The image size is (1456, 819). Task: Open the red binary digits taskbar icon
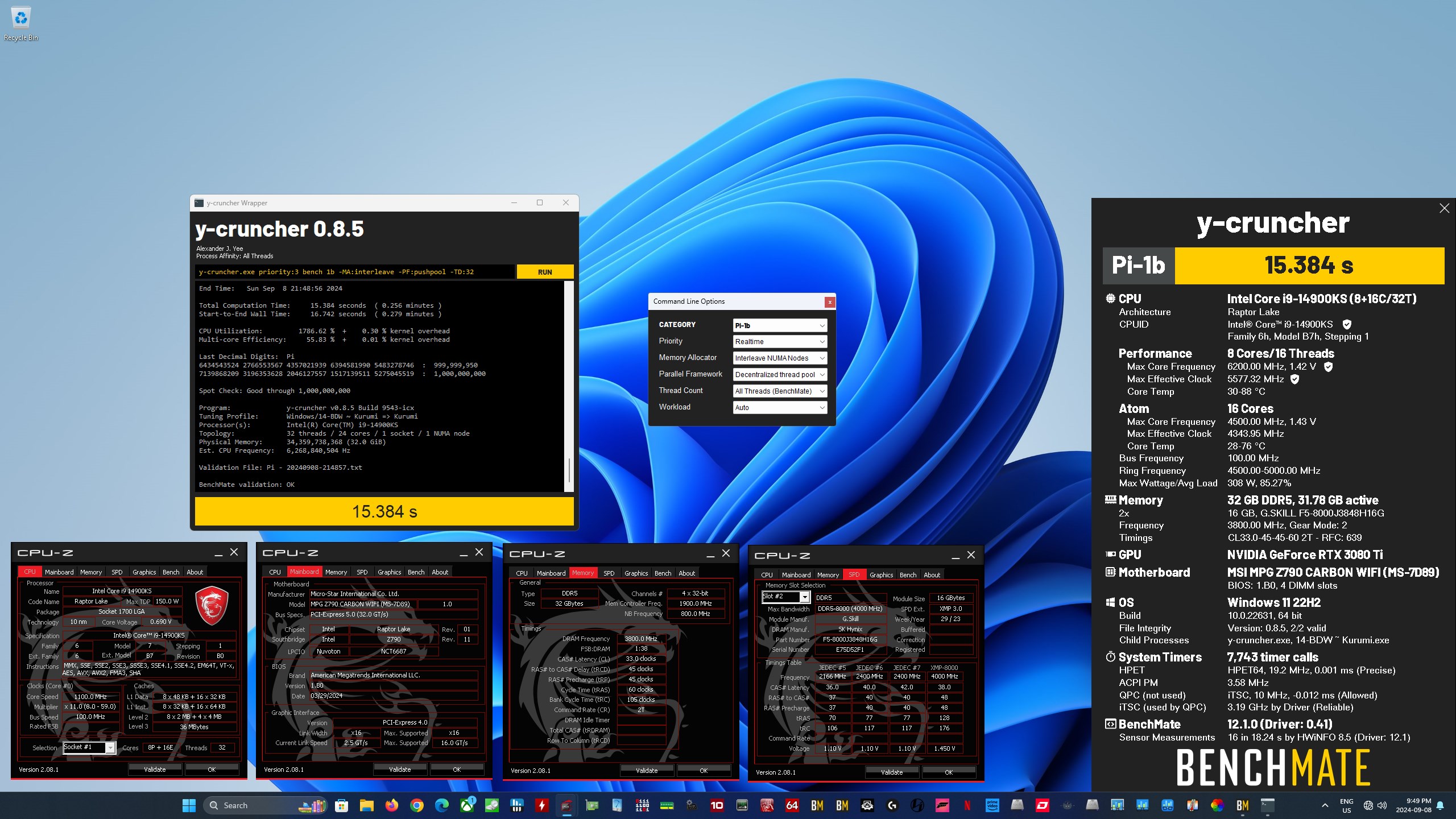(642, 805)
